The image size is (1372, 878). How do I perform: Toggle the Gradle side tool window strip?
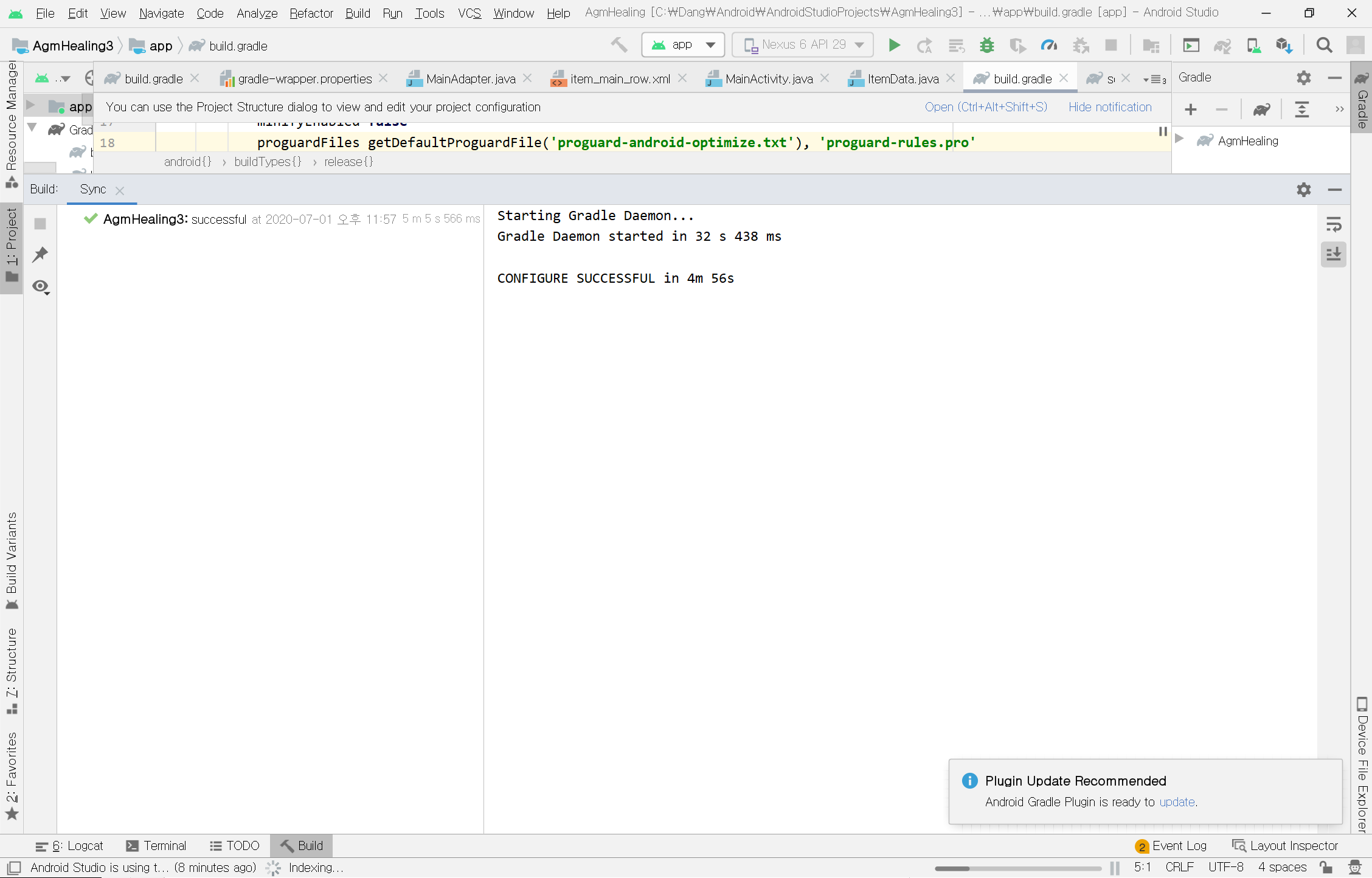[x=1362, y=97]
